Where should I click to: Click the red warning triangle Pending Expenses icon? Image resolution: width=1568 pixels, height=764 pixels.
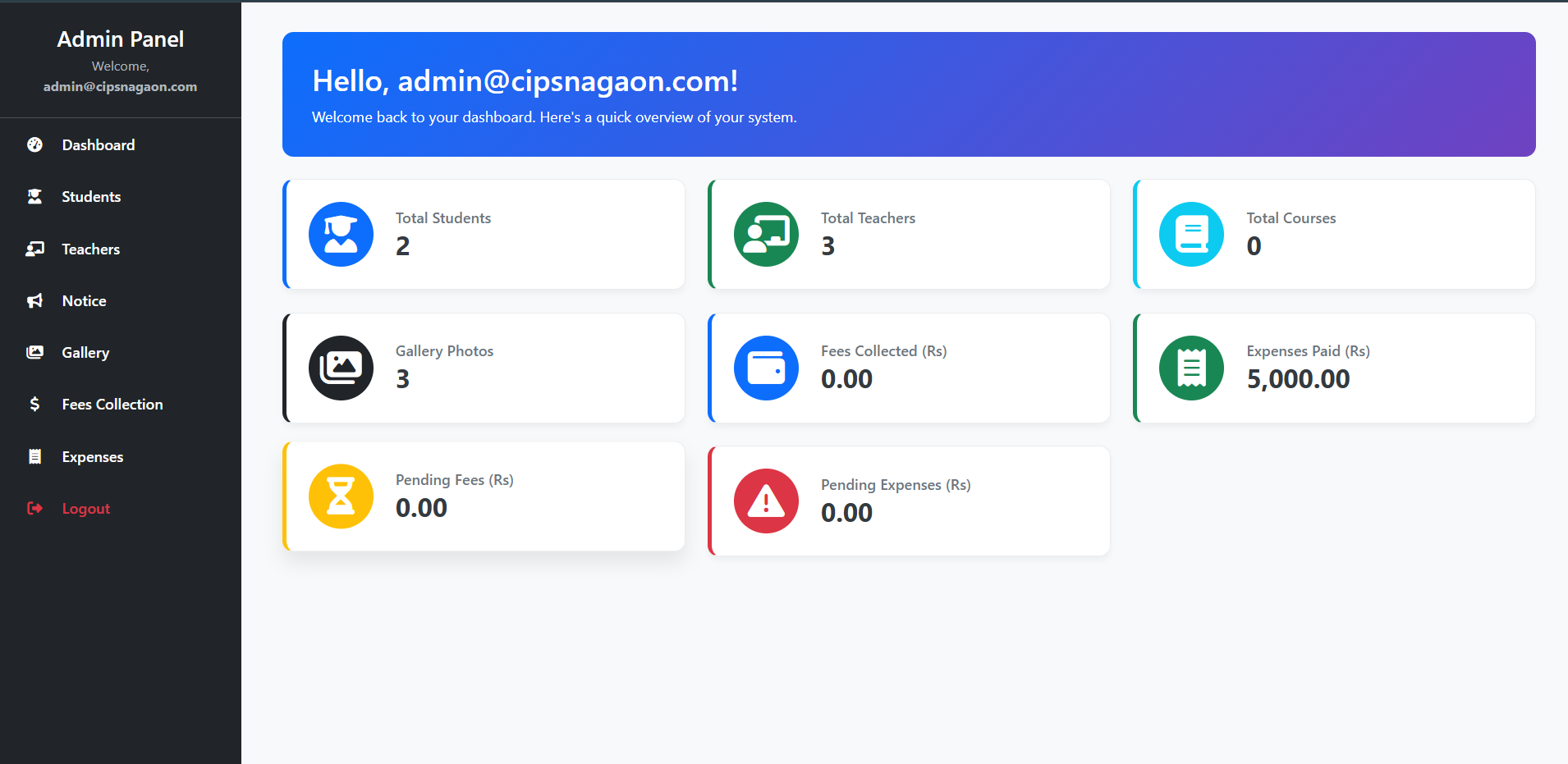click(x=766, y=501)
